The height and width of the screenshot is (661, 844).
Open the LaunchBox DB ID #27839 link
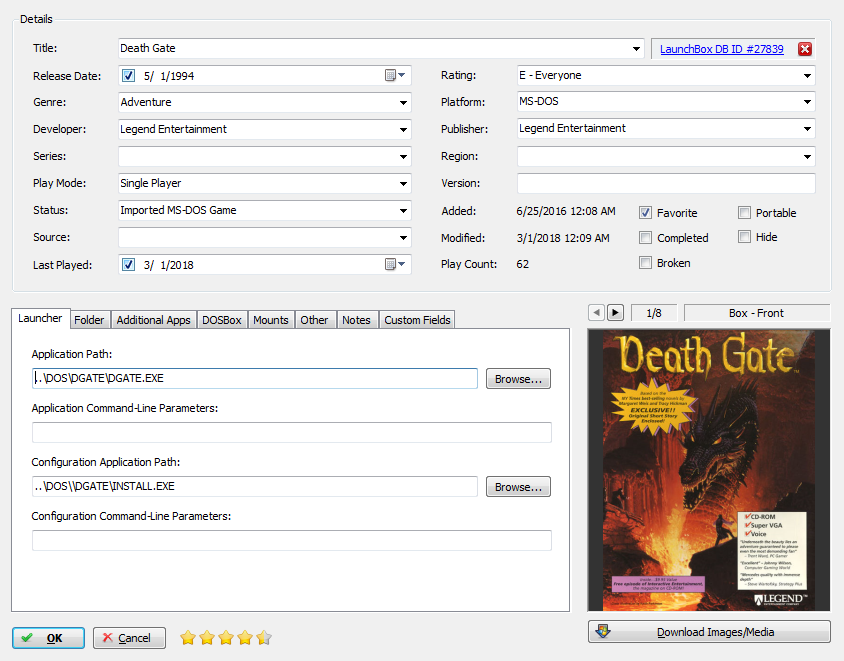click(x=721, y=49)
